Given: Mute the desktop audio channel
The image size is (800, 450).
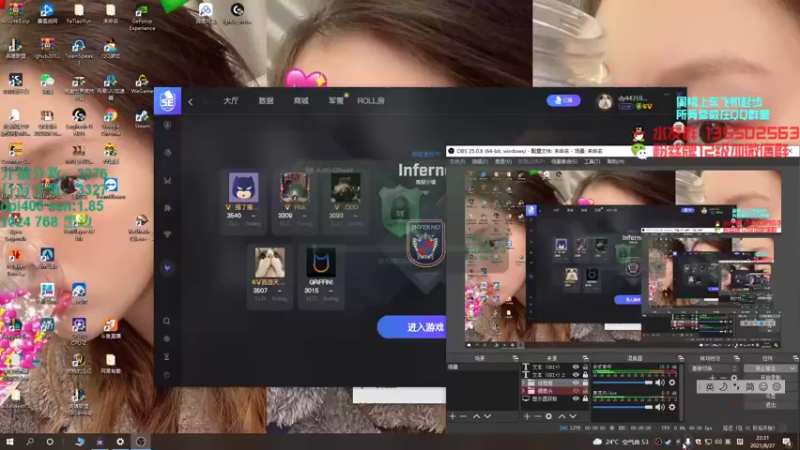Looking at the screenshot, I should (660, 382).
